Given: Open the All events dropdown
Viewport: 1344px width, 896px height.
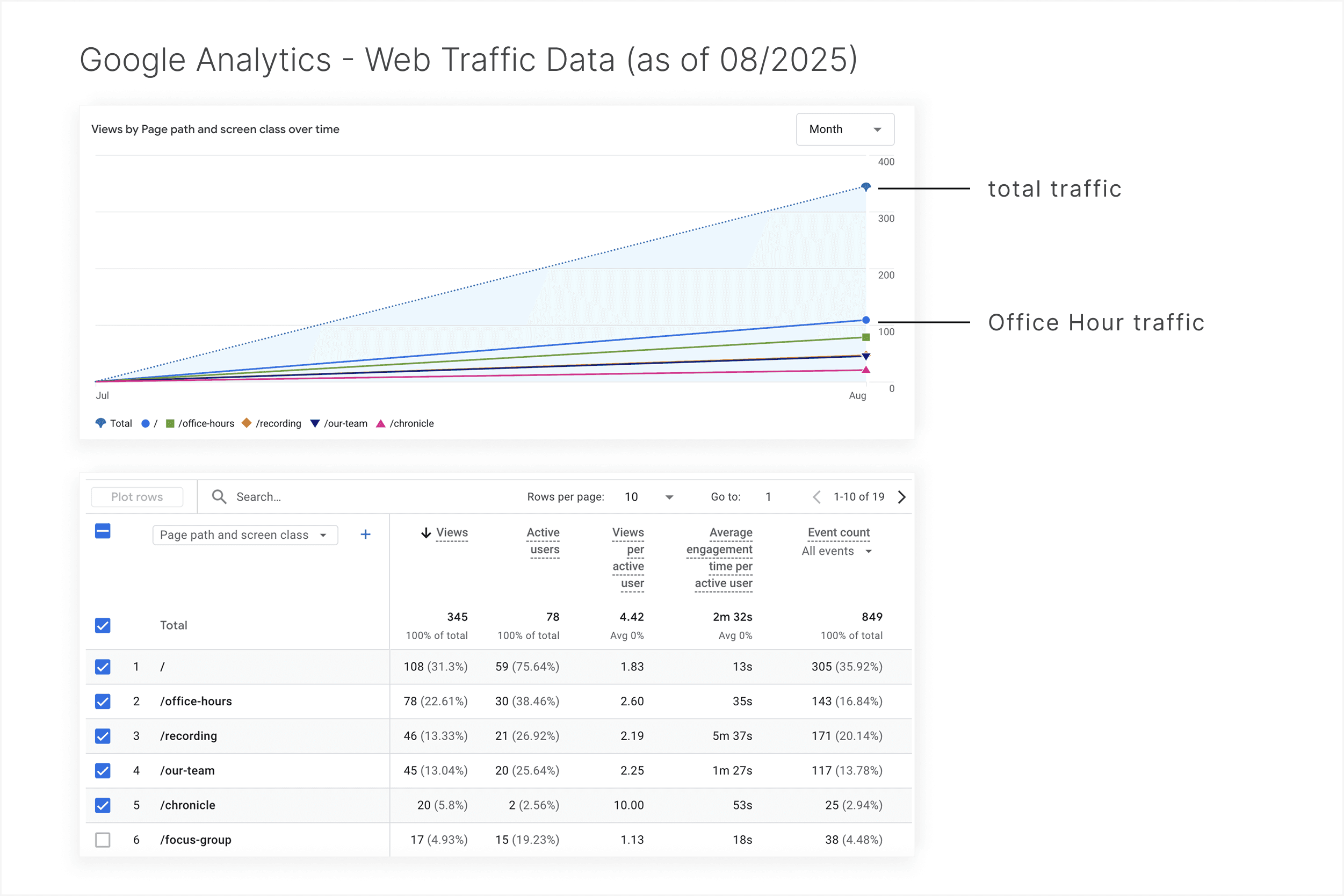Looking at the screenshot, I should coord(837,551).
